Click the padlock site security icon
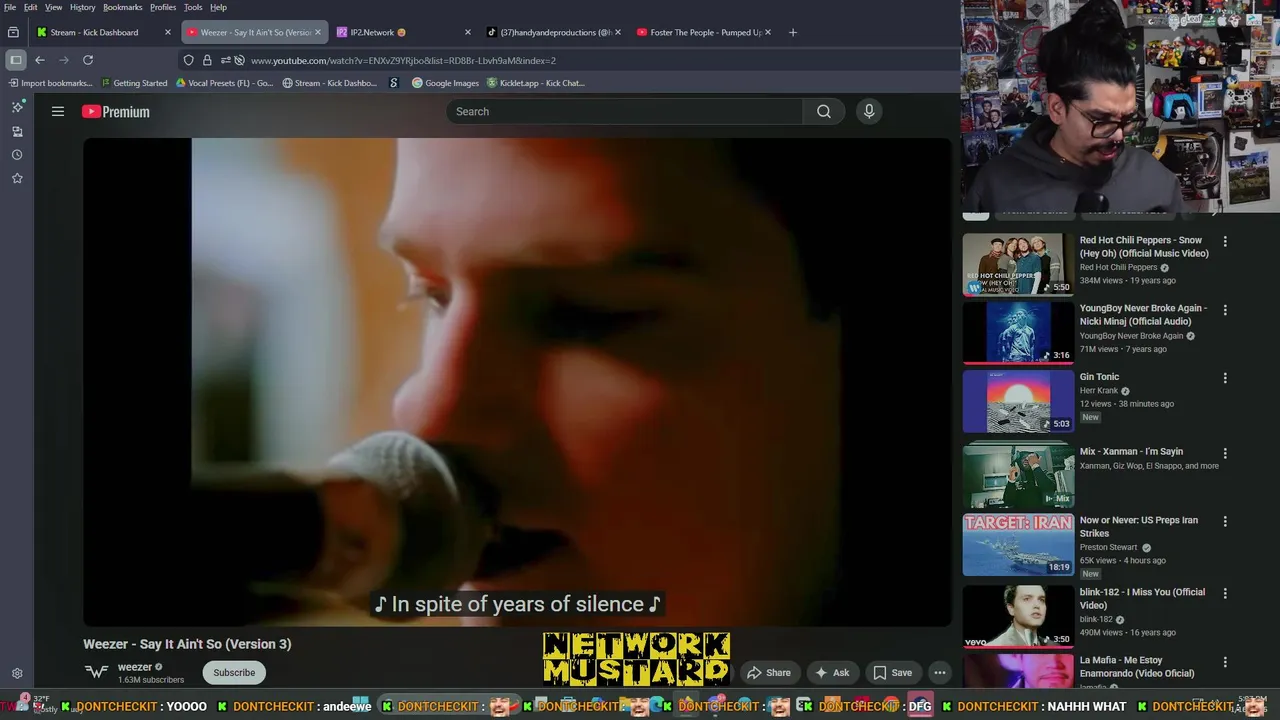Image resolution: width=1280 pixels, height=720 pixels. coord(207,60)
